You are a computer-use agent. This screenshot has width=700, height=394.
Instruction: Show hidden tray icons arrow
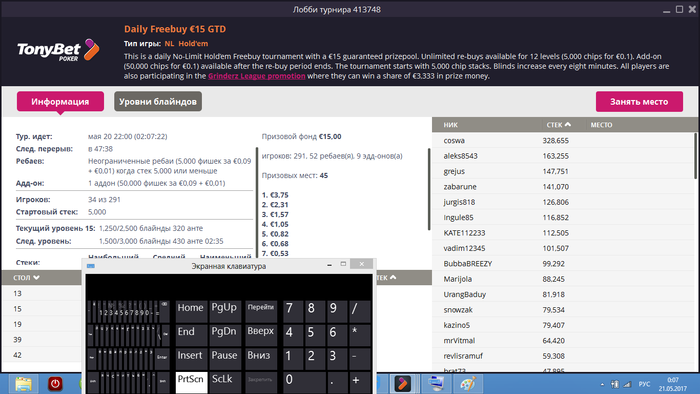coord(602,384)
